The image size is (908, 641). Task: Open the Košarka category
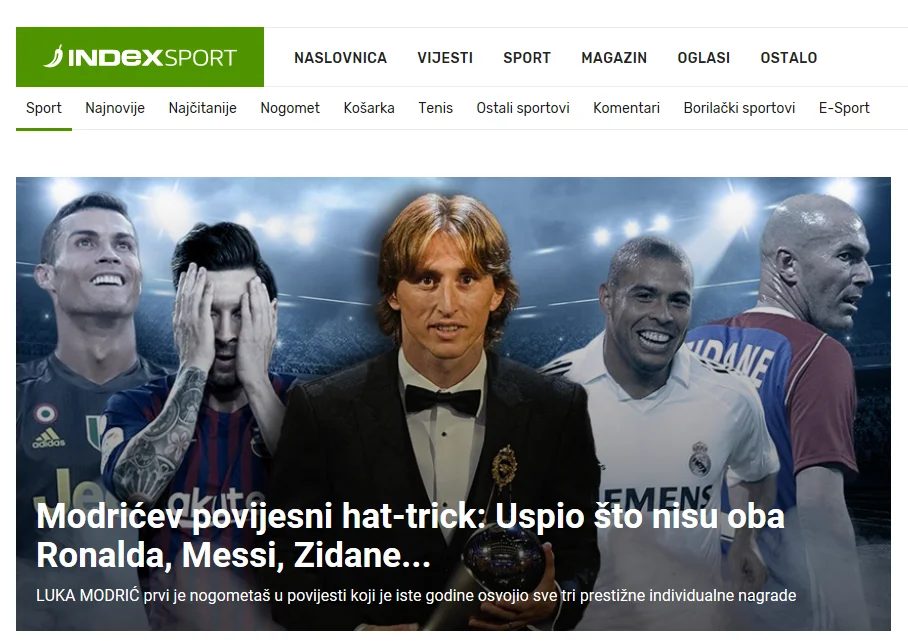pyautogui.click(x=369, y=108)
